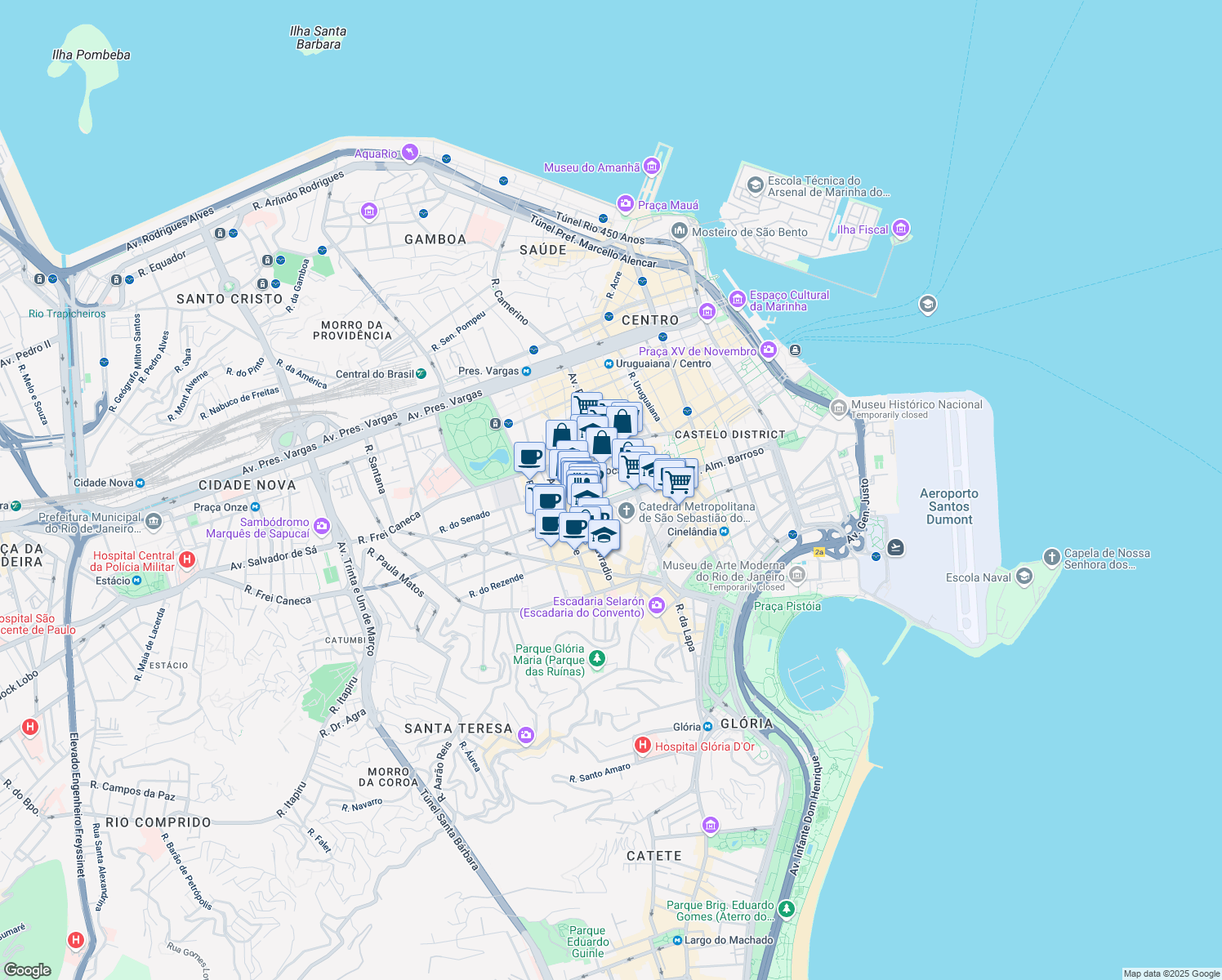Click the Hospital Glória D'Or H marker

pos(643,745)
